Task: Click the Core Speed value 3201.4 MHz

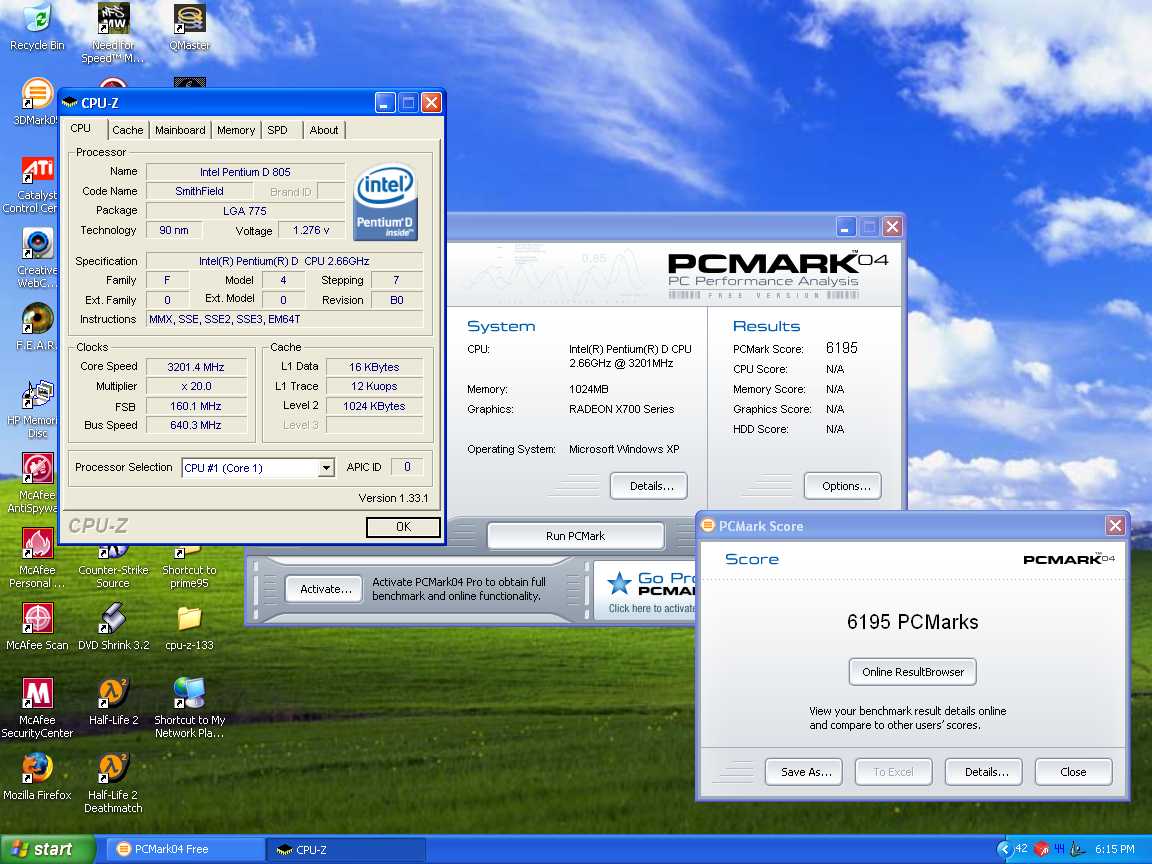Action: (x=196, y=367)
